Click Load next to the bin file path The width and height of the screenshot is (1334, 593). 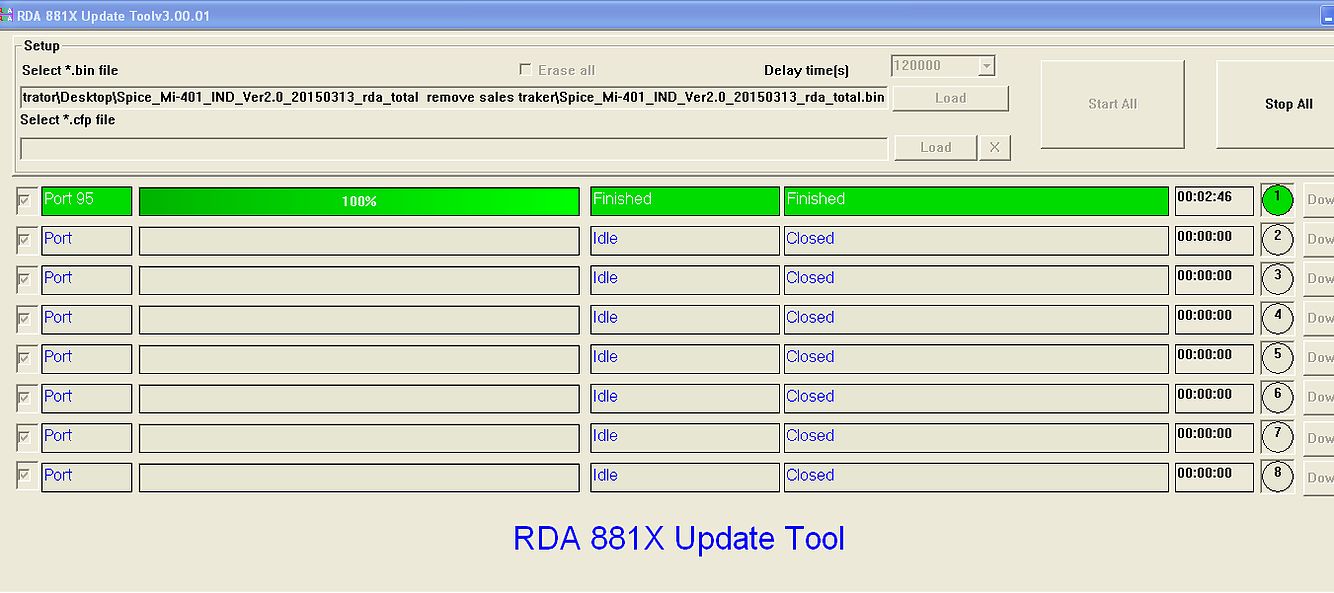pos(949,97)
